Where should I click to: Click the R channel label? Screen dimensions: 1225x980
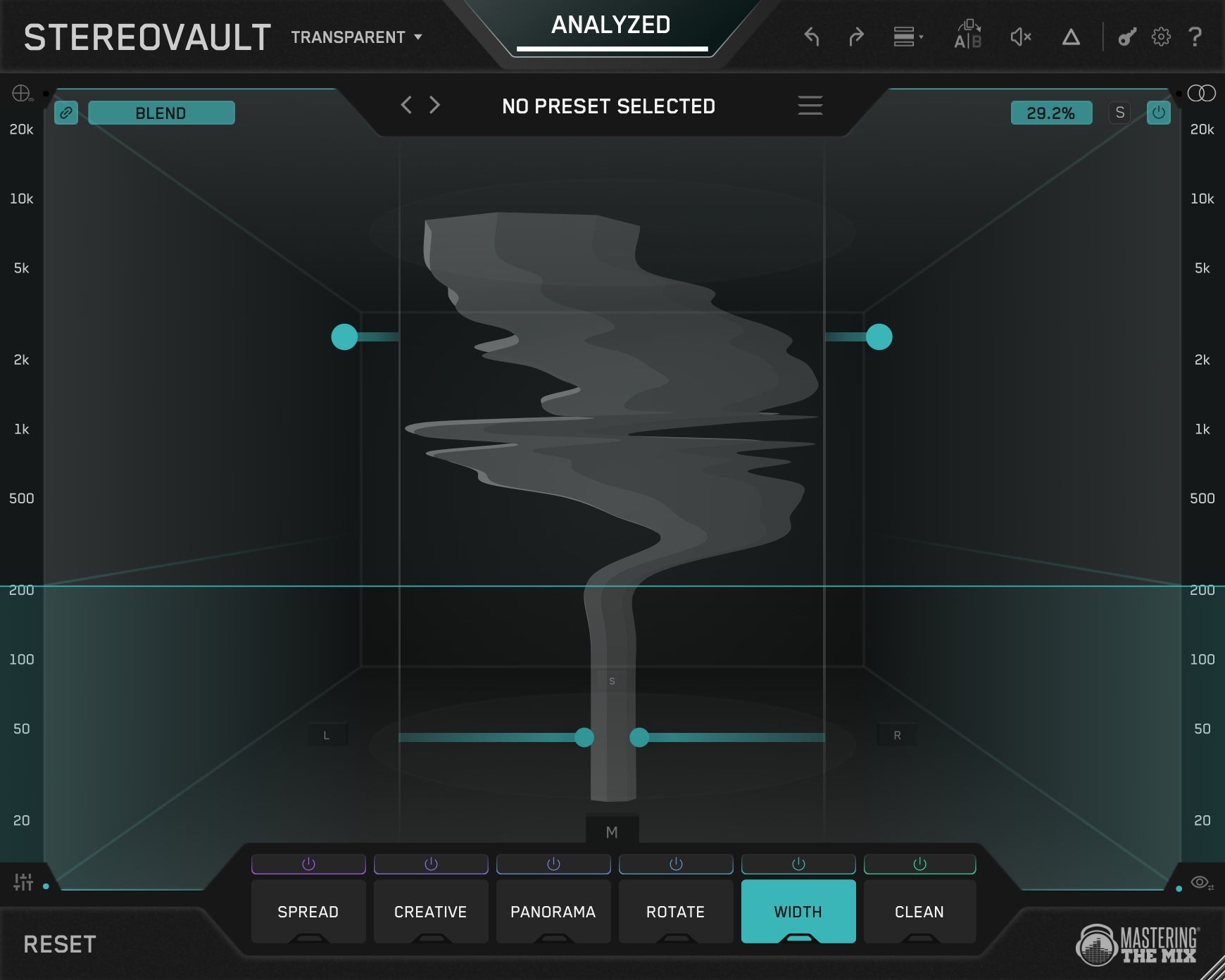(x=897, y=735)
